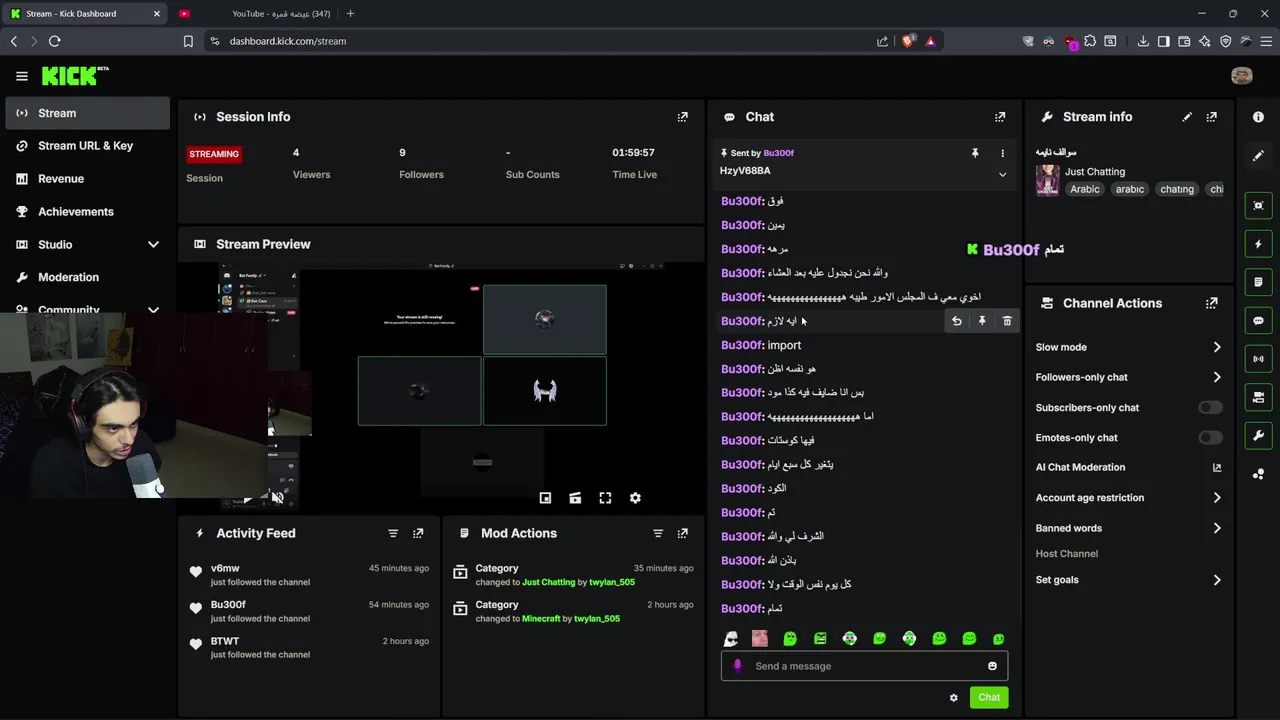Edit stream info with pencil icon
The height and width of the screenshot is (720, 1280).
tap(1187, 117)
